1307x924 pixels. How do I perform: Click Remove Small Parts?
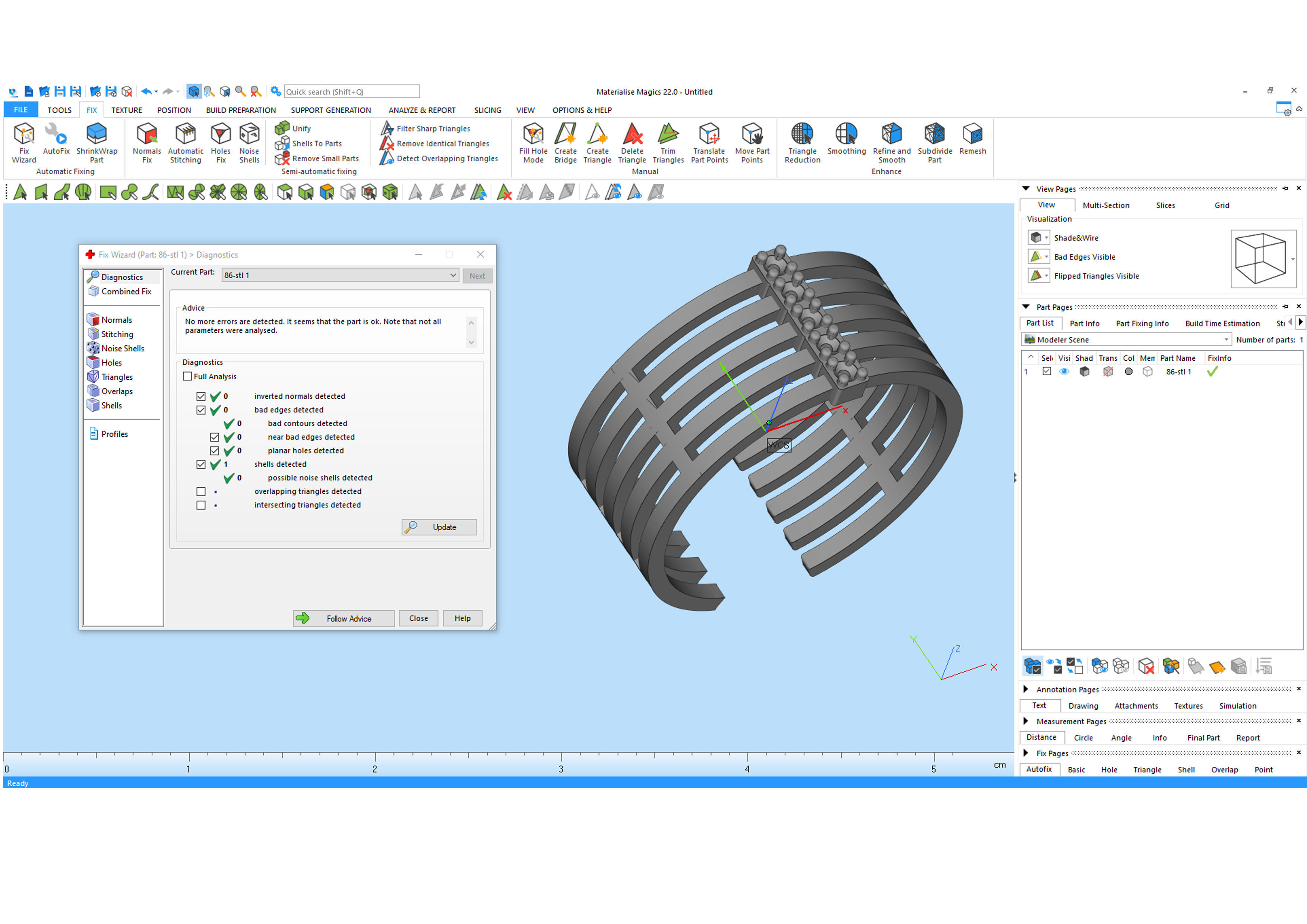[x=316, y=158]
